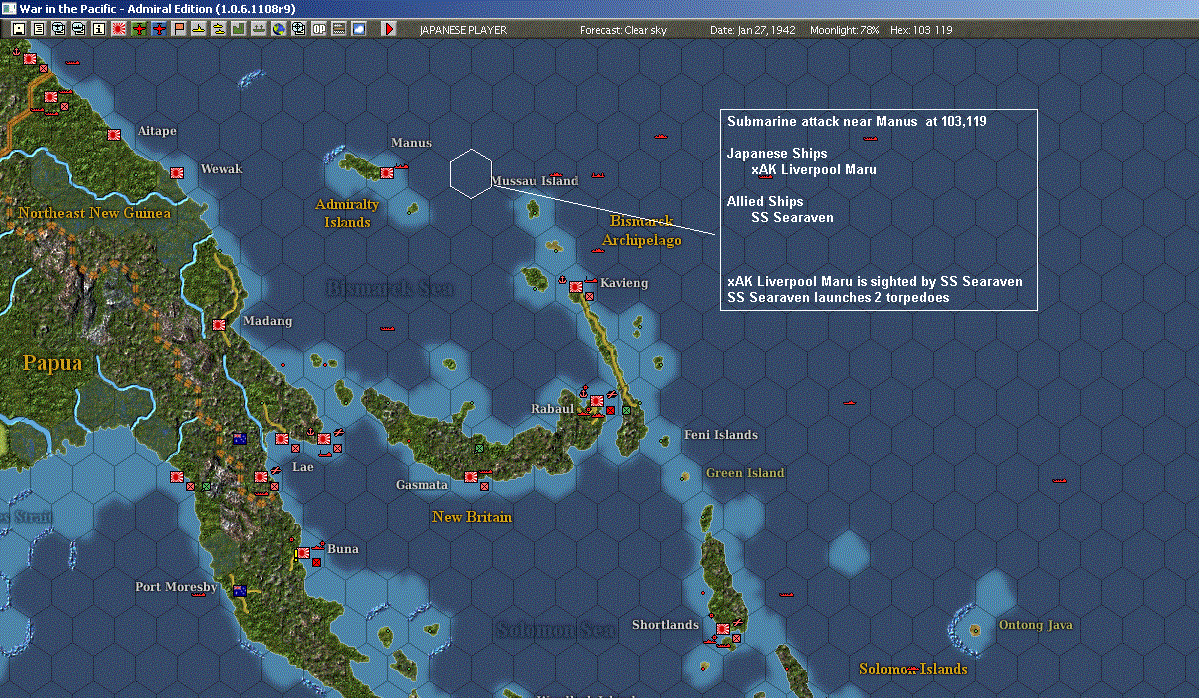Screen dimensions: 1199x698
Task: Click the red play arrow end-turn icon
Action: point(388,29)
